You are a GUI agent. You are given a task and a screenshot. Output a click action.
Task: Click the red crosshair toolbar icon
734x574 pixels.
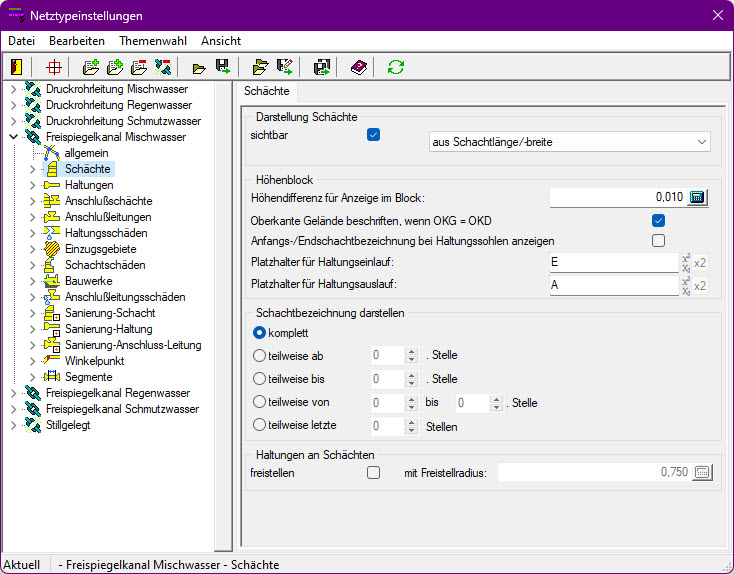(55, 67)
